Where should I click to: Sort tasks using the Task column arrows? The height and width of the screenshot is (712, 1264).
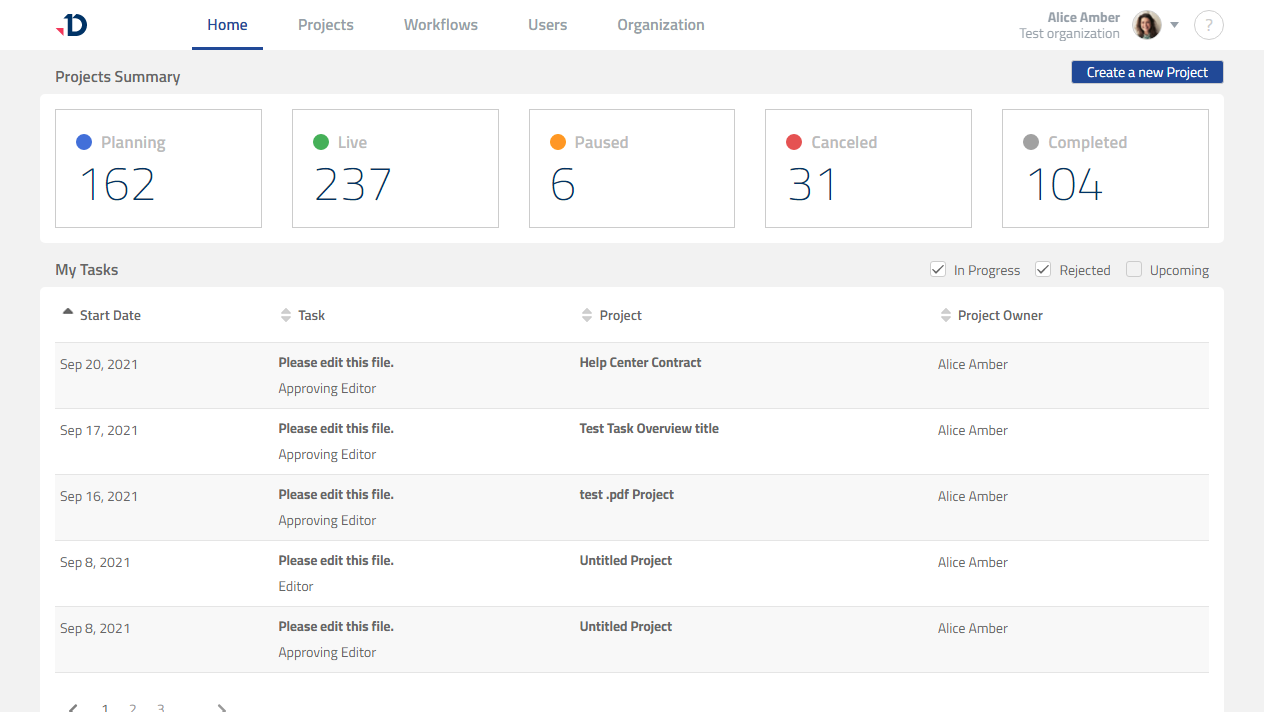point(285,314)
